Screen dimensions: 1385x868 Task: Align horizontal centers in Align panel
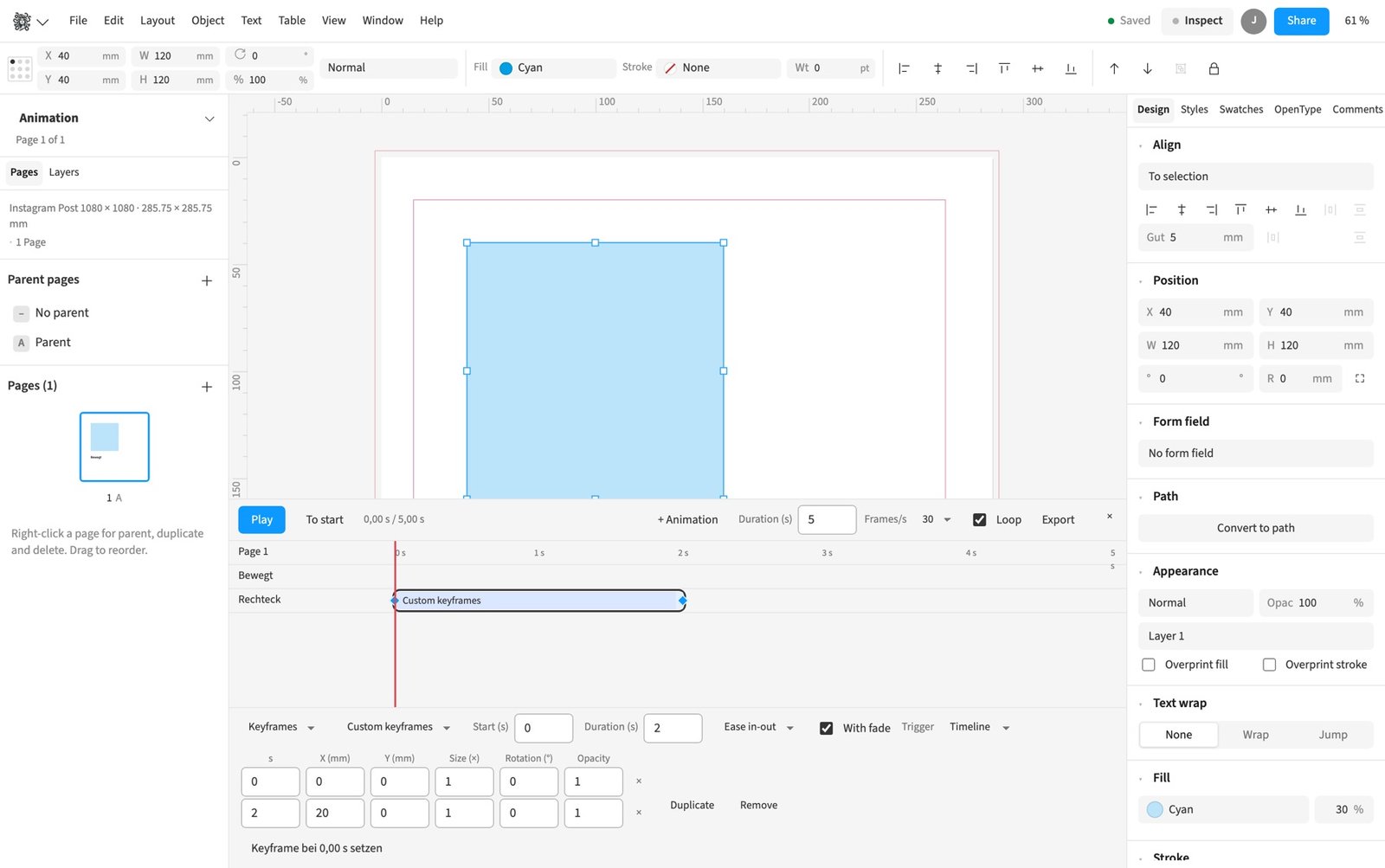(x=1182, y=209)
